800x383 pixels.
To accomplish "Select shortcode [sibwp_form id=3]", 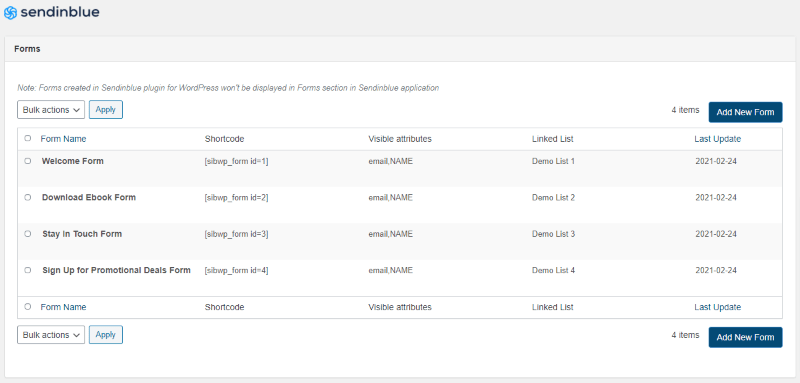I will click(x=236, y=234).
